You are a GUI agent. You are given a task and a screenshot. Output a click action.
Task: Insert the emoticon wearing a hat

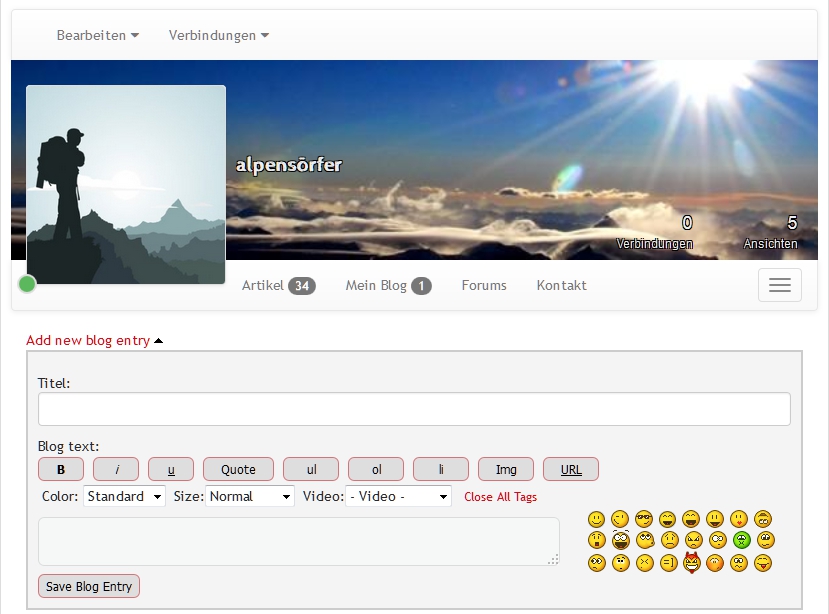[763, 519]
